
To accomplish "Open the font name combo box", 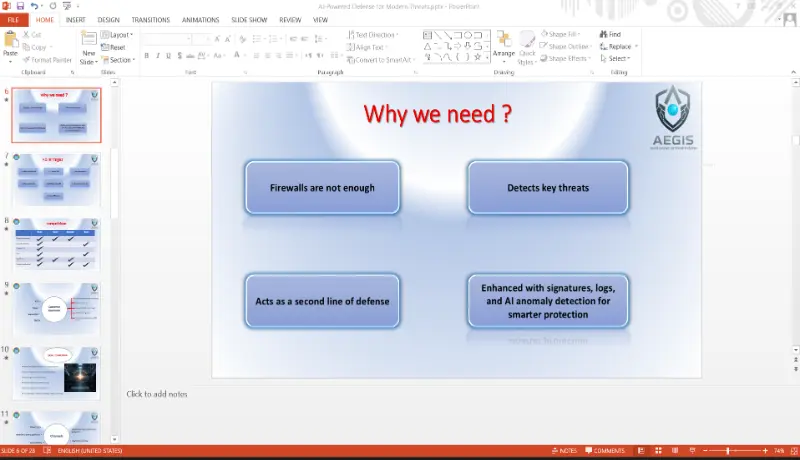I will (x=167, y=39).
